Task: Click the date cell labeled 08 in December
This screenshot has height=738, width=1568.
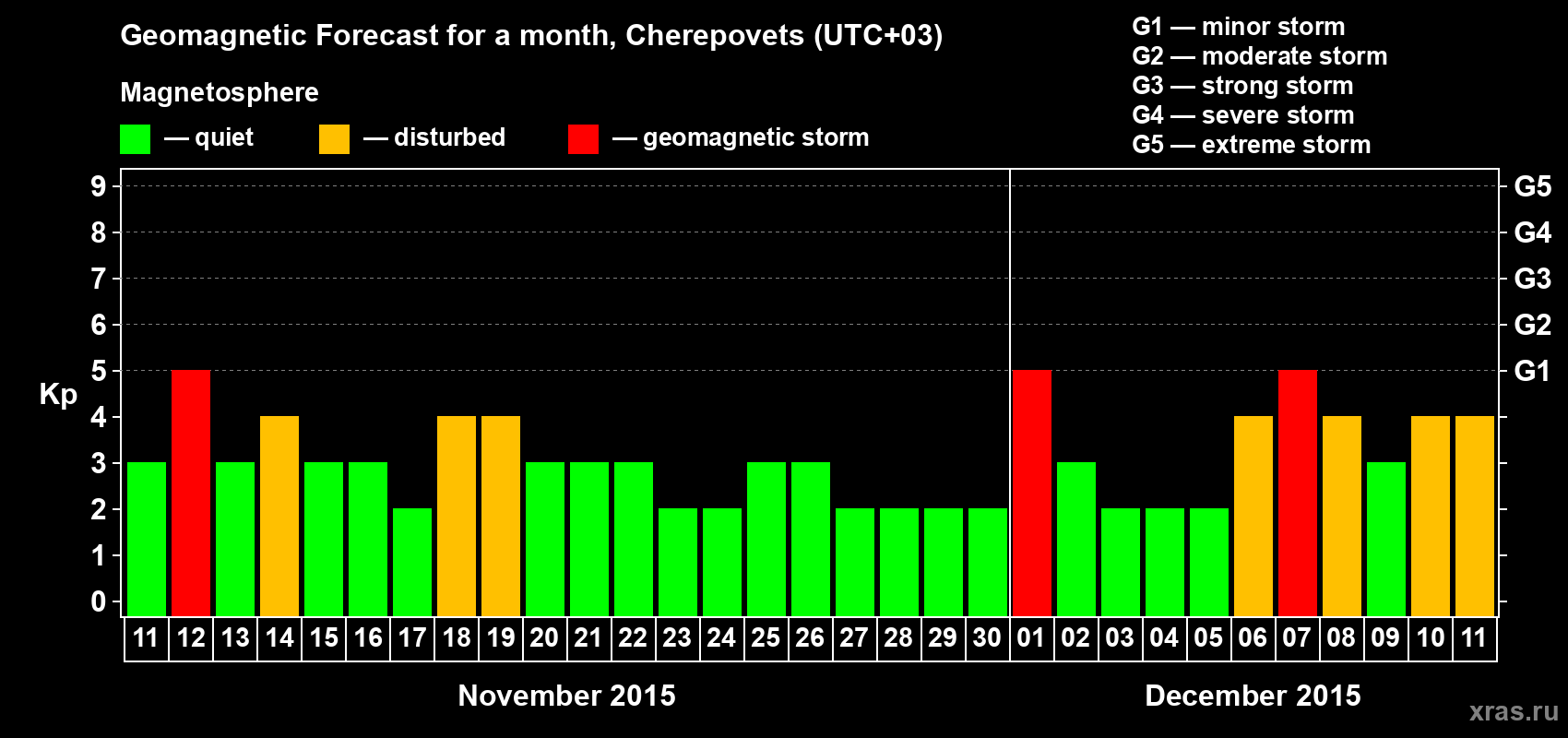Action: 1342,638
